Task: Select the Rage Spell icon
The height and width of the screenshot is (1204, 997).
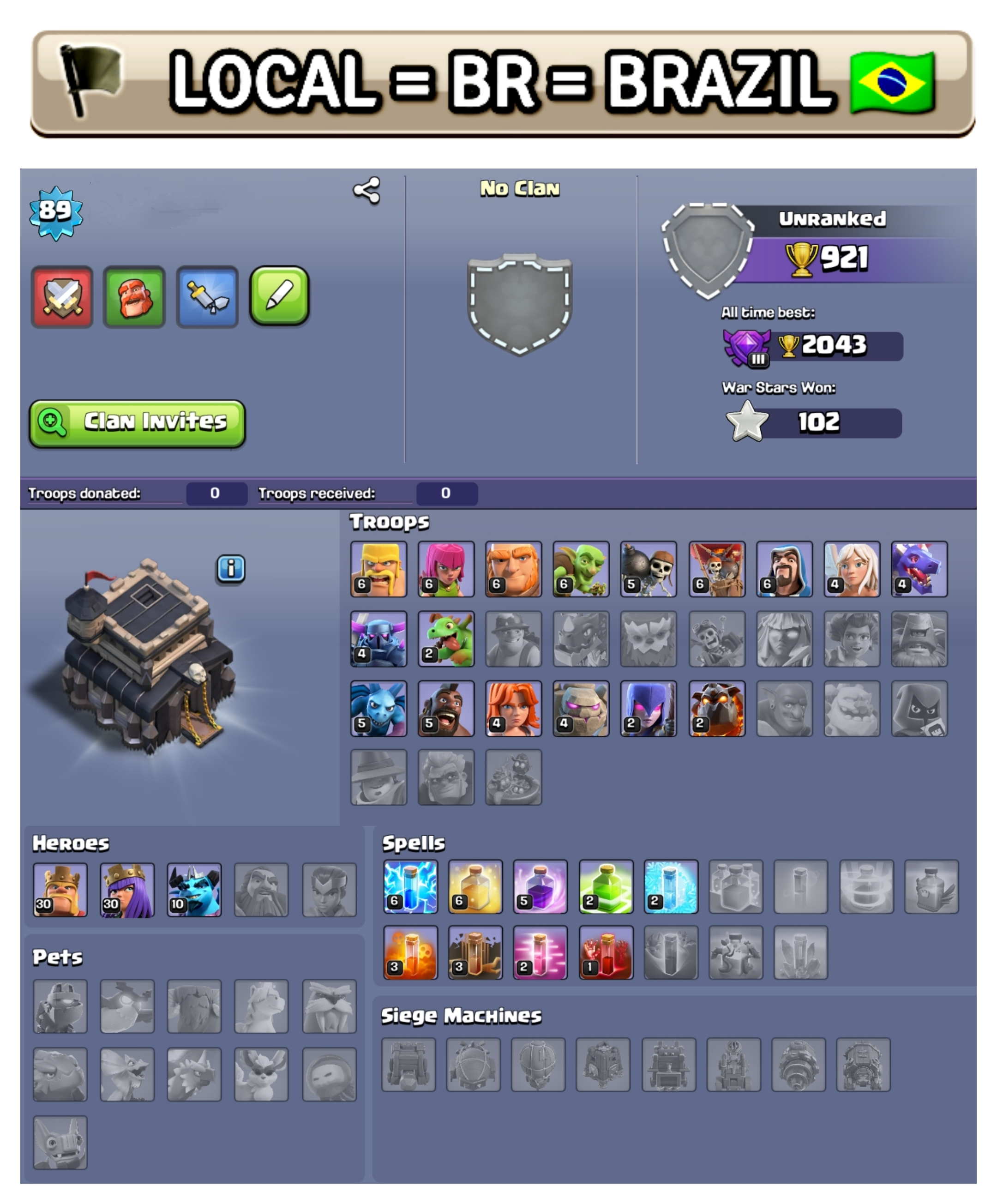Action: [x=541, y=886]
